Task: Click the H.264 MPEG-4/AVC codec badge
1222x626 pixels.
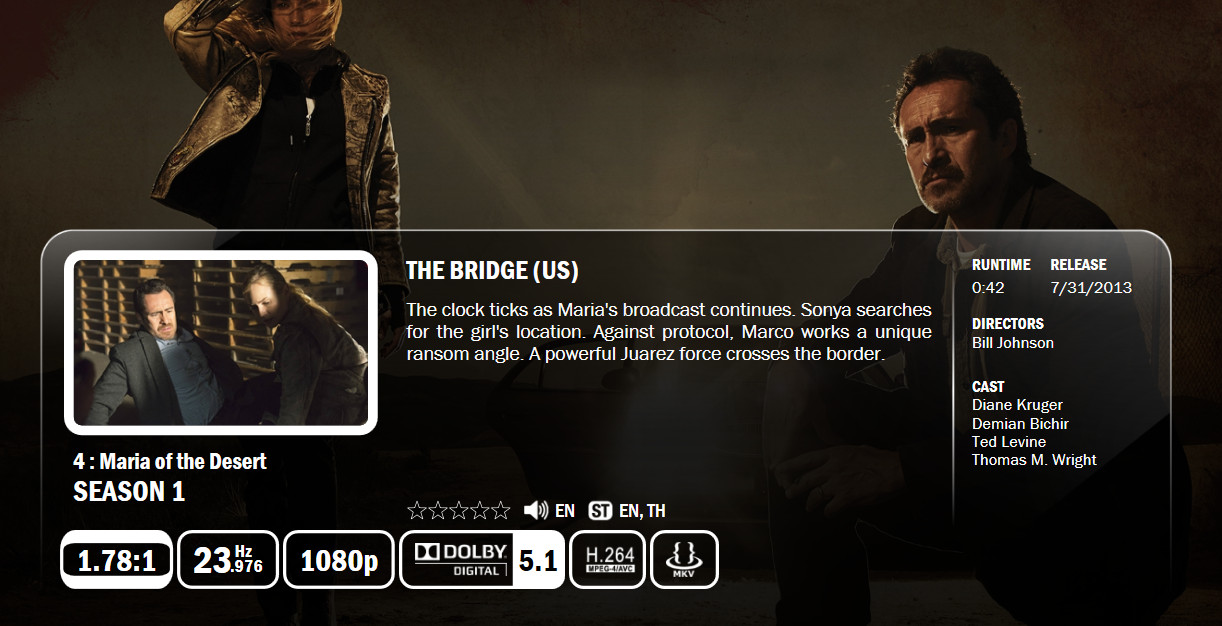Action: 608,560
